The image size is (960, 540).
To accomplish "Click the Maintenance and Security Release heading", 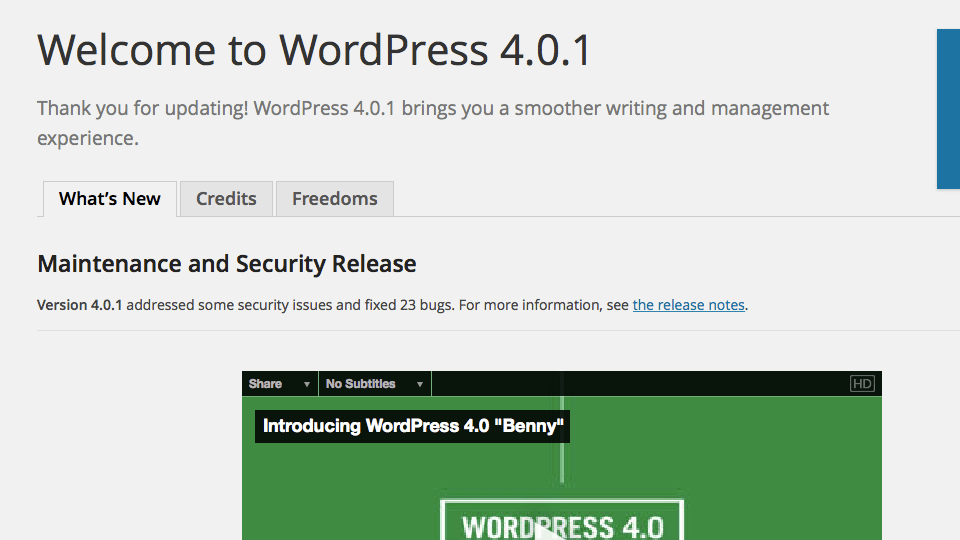I will 227,264.
